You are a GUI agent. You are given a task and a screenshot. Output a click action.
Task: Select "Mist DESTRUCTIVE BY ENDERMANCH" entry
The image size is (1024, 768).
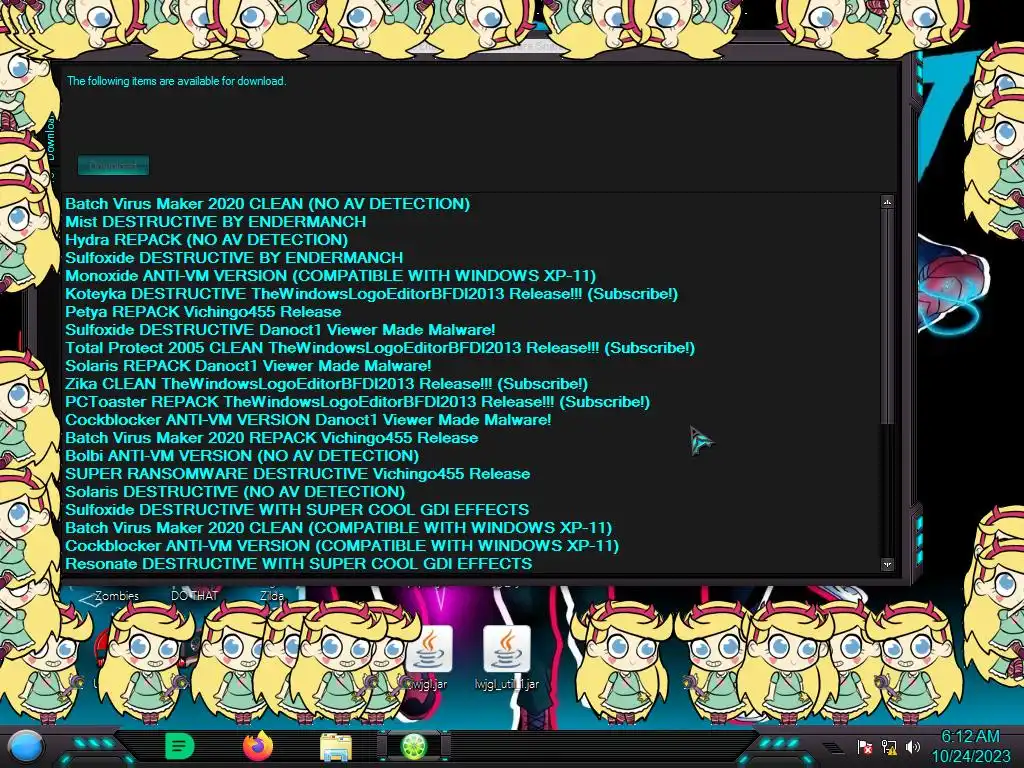(216, 222)
